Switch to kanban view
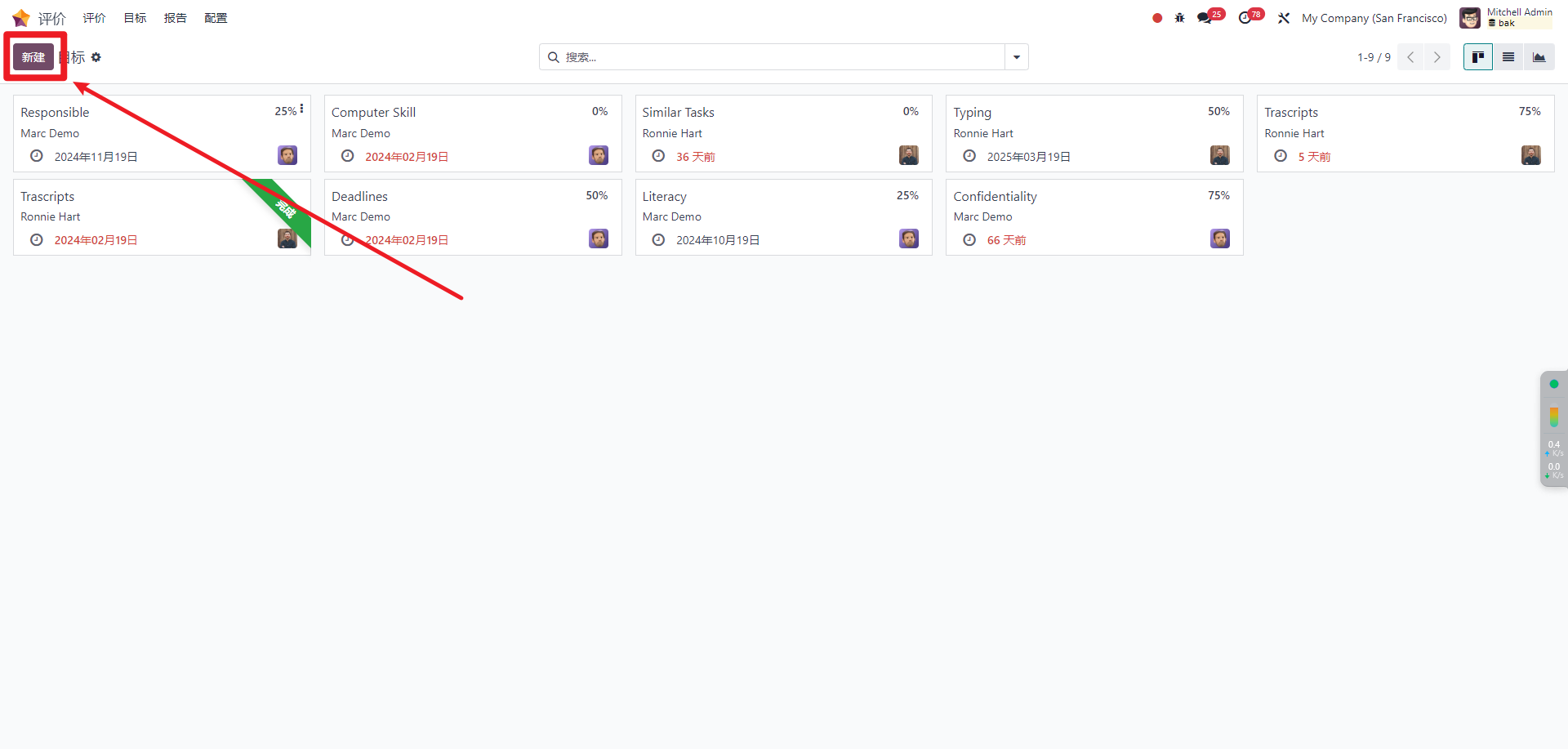Screen dimensions: 1568x749 (1478, 57)
